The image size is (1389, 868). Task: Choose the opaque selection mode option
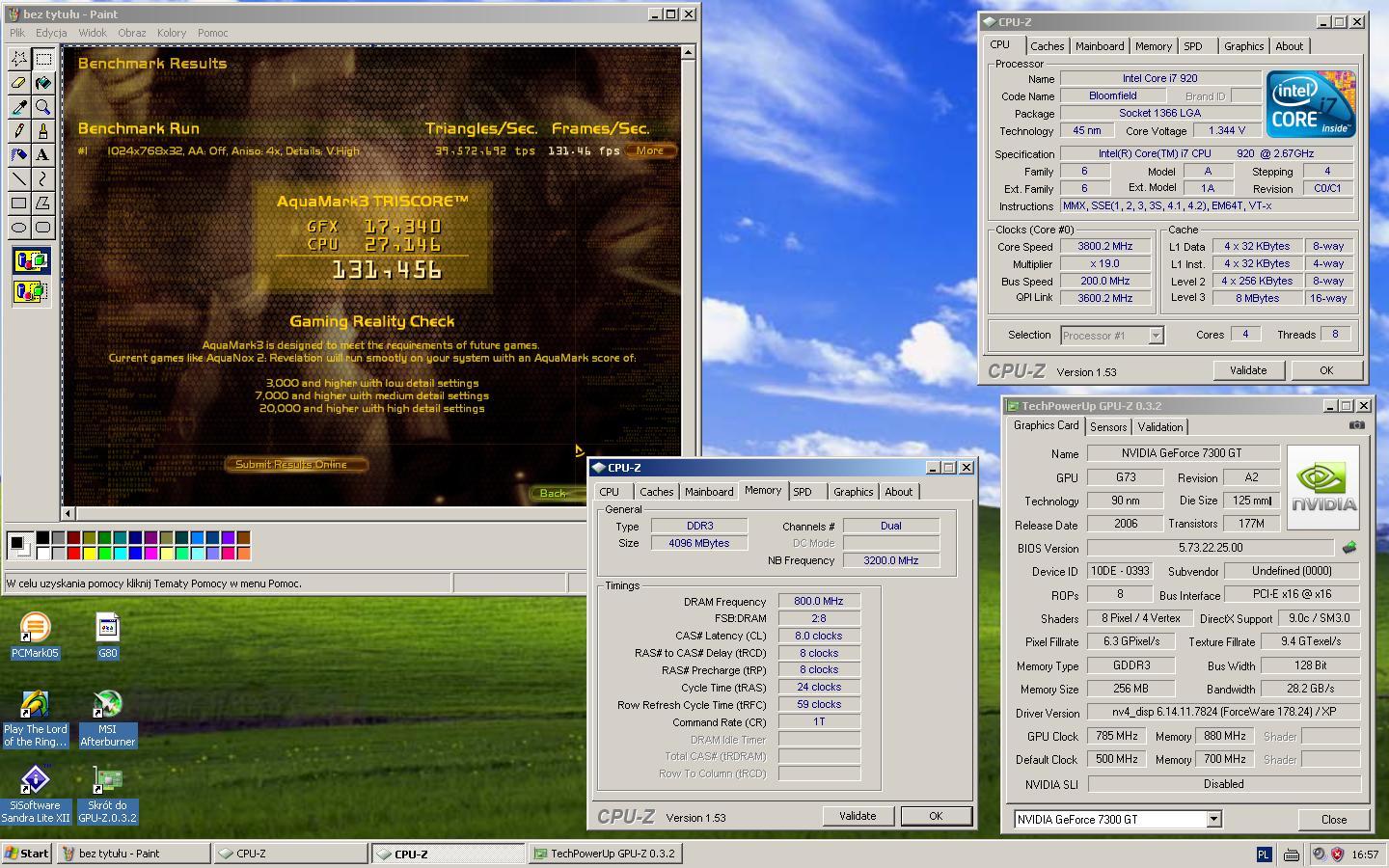pyautogui.click(x=31, y=260)
